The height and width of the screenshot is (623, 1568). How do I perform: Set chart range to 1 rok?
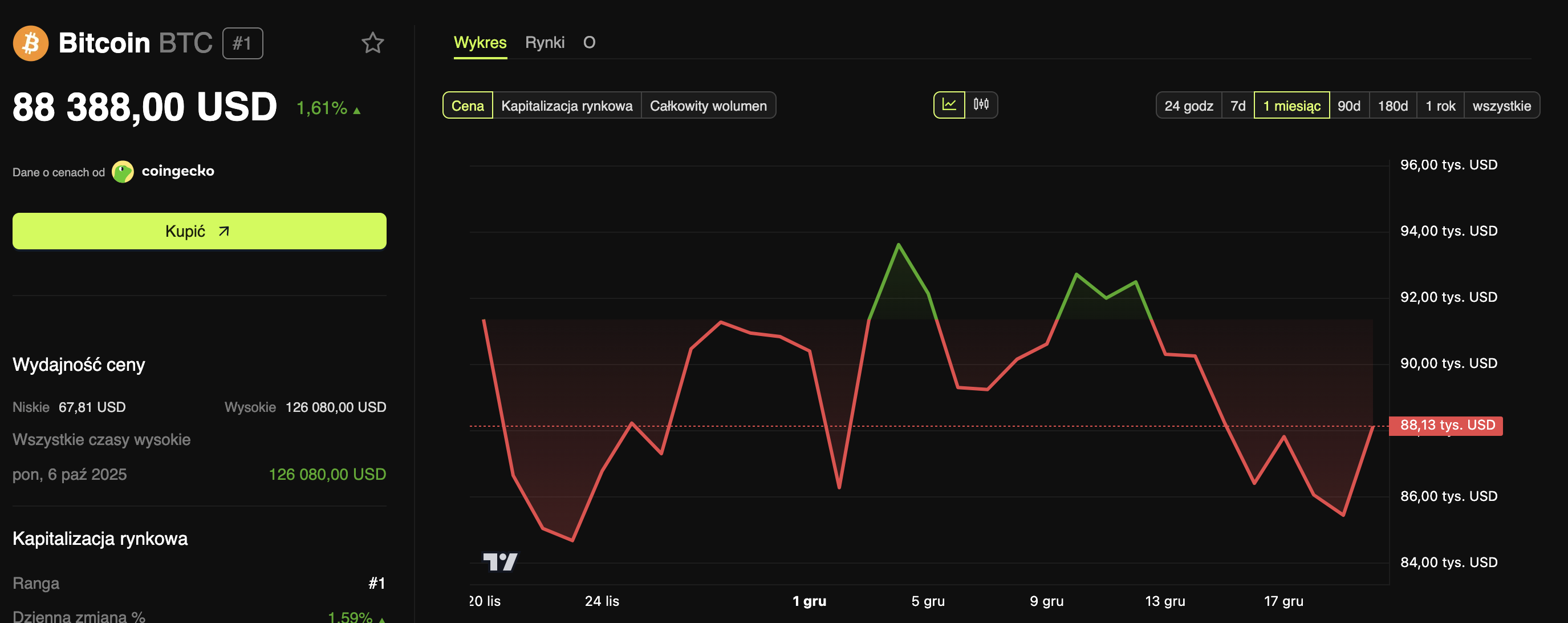click(1440, 106)
